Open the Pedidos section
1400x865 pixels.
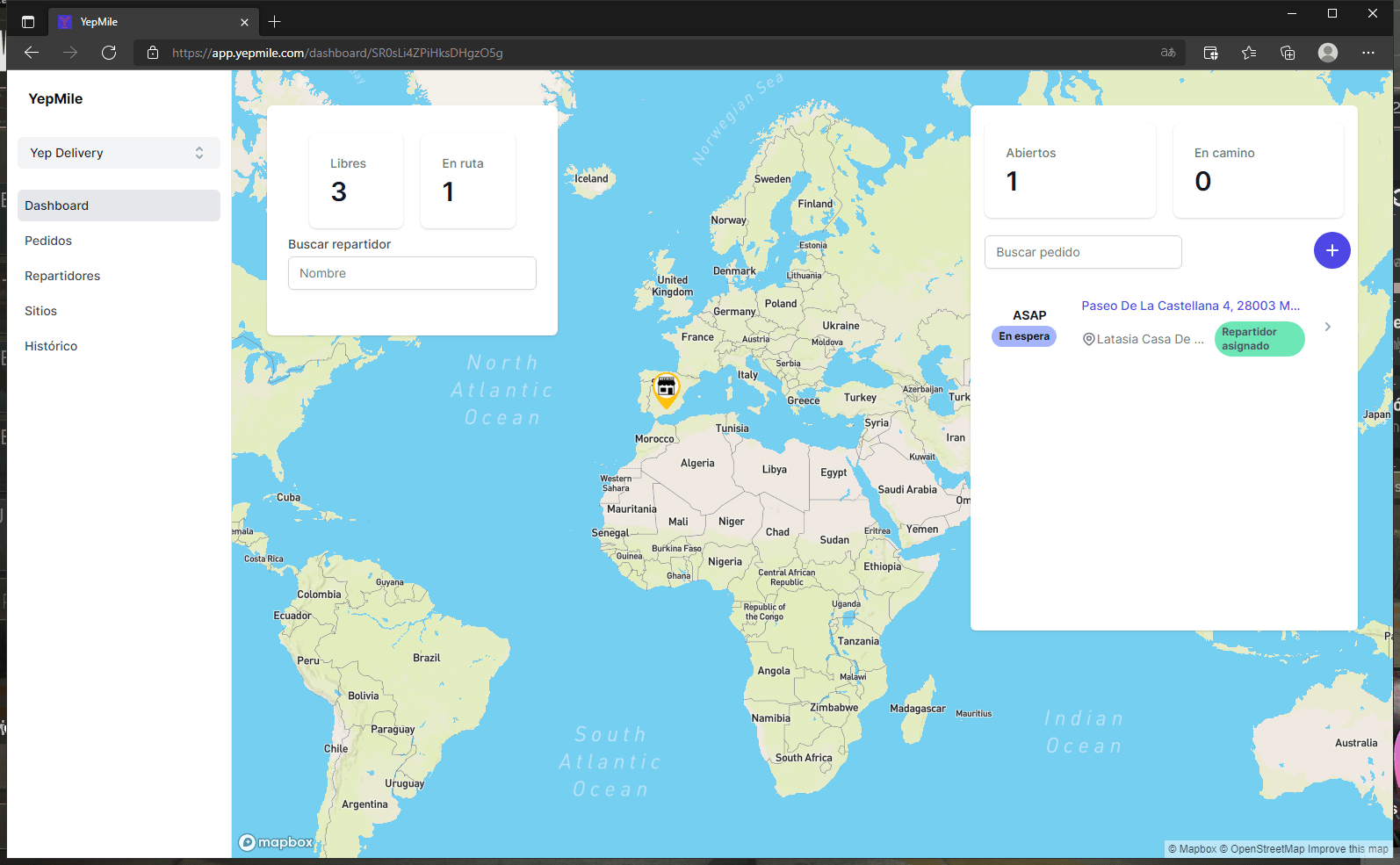pos(48,241)
